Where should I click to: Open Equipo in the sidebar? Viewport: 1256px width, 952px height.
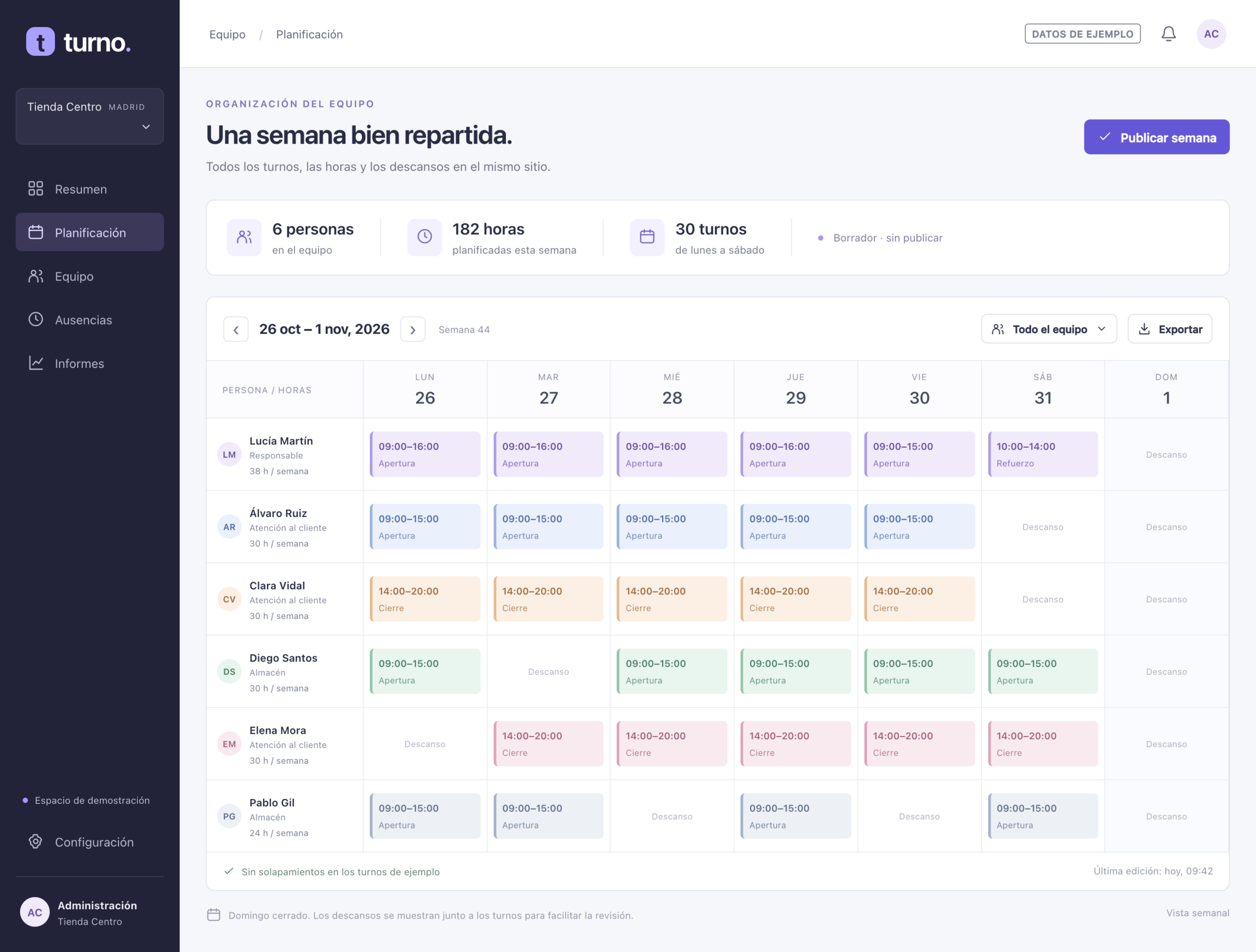90,276
